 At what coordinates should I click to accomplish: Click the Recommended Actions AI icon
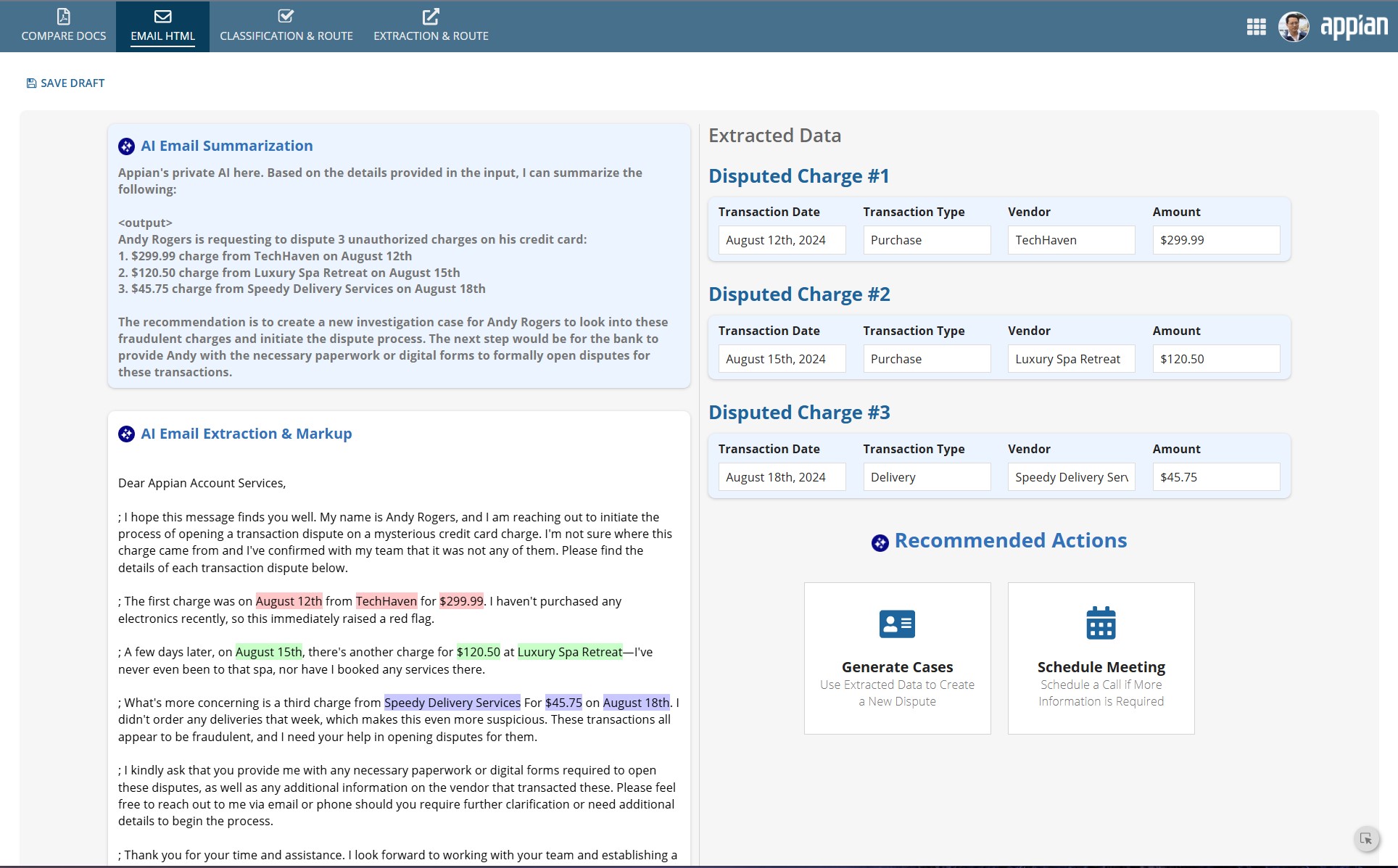pos(880,542)
